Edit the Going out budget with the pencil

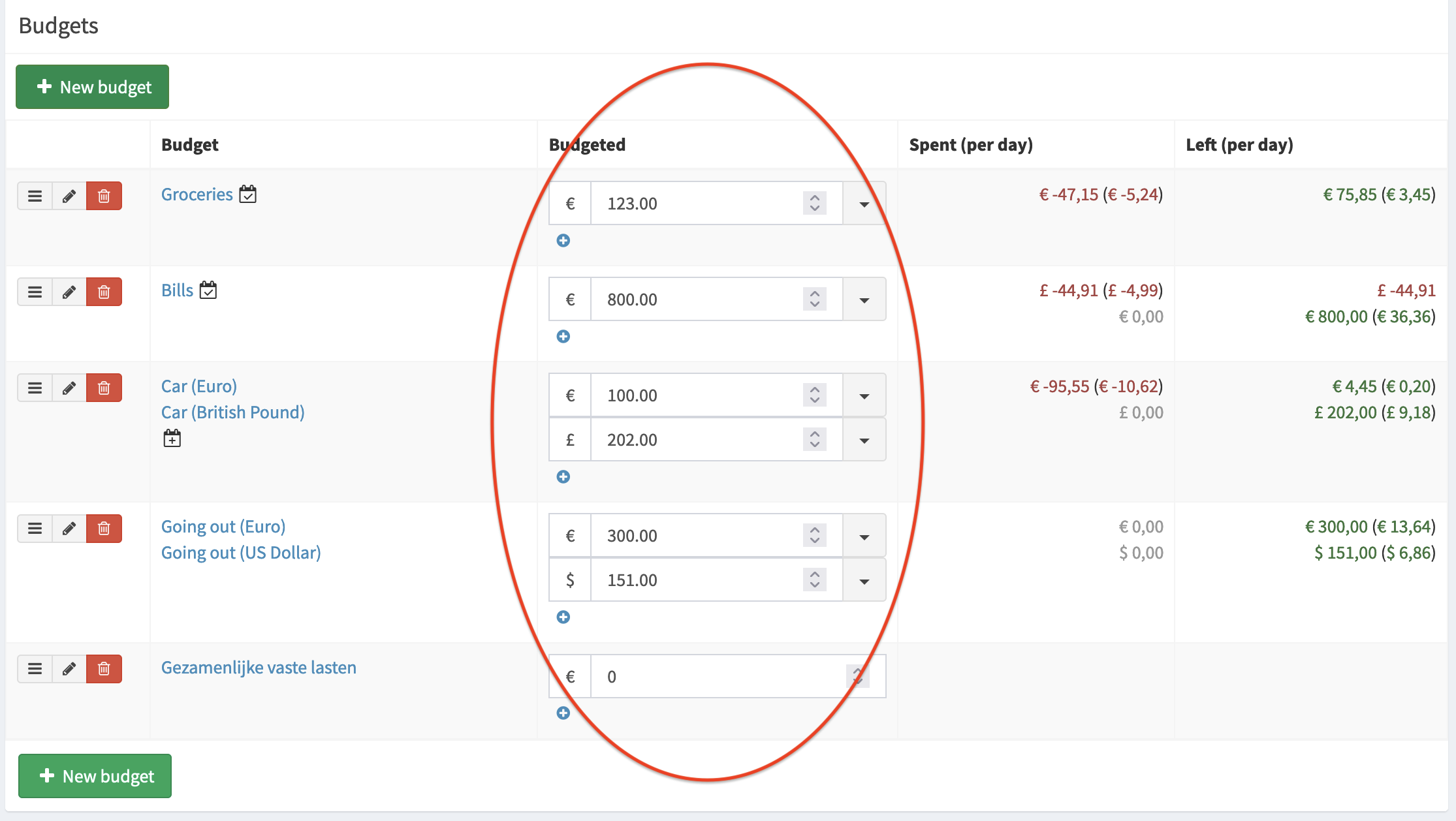69,528
